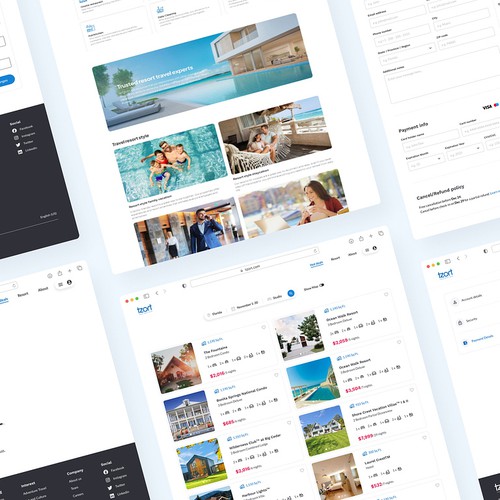Click the privacy shield icon beside address bar
Screen dimensions: 500x500
(x=184, y=286)
